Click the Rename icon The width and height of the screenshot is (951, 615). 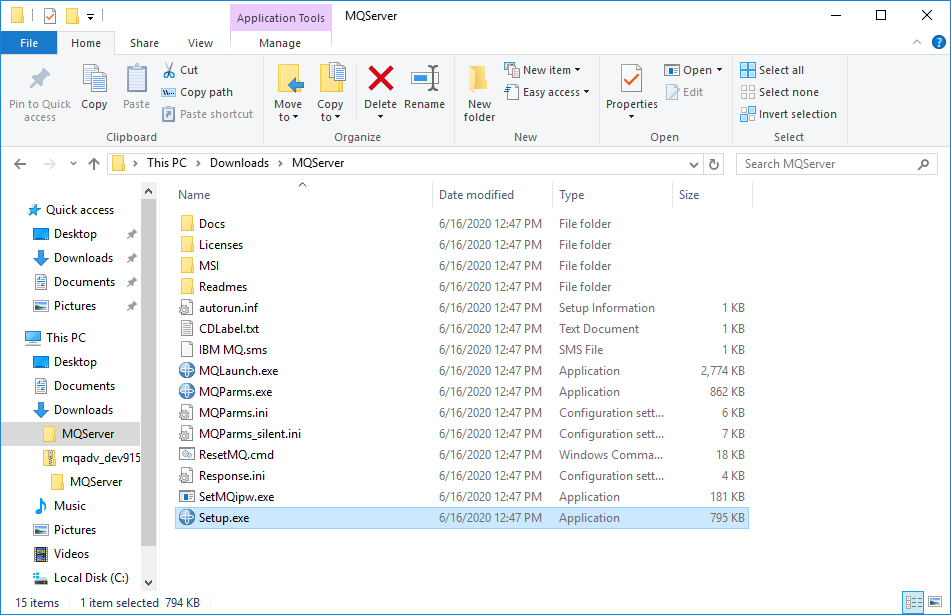tap(425, 79)
